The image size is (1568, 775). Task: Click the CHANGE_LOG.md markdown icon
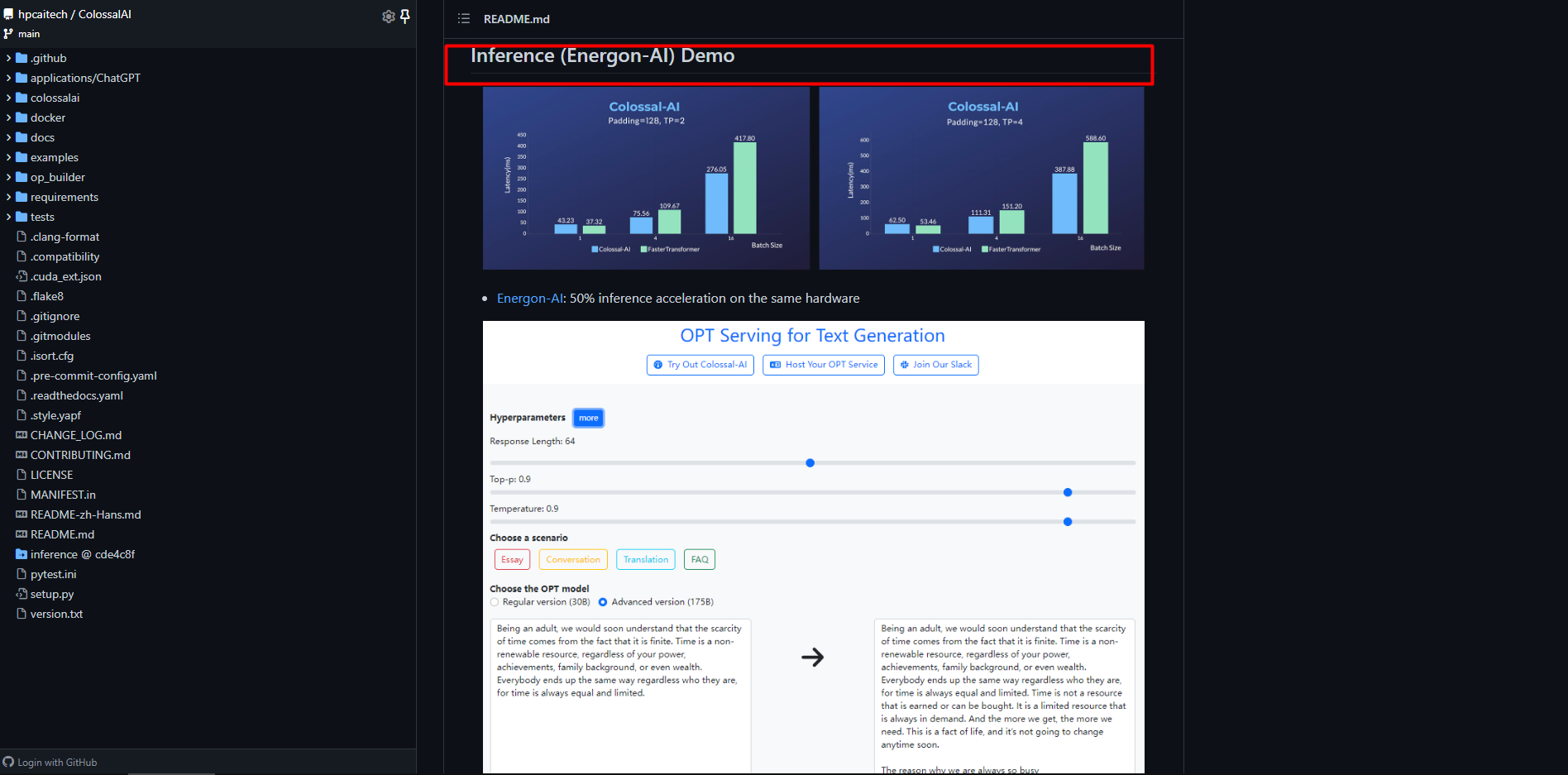tap(22, 435)
